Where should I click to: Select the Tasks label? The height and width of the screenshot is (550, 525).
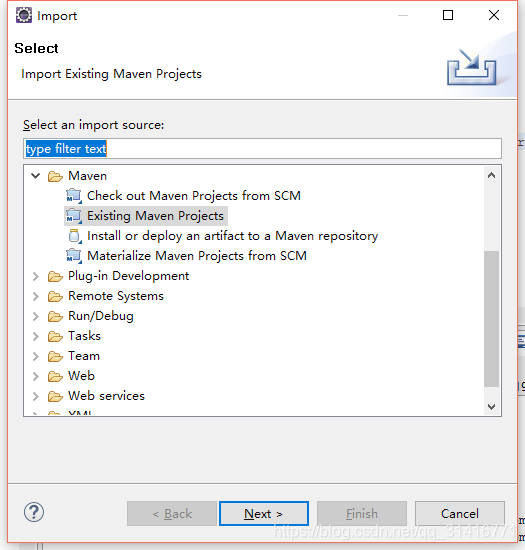pyautogui.click(x=84, y=336)
